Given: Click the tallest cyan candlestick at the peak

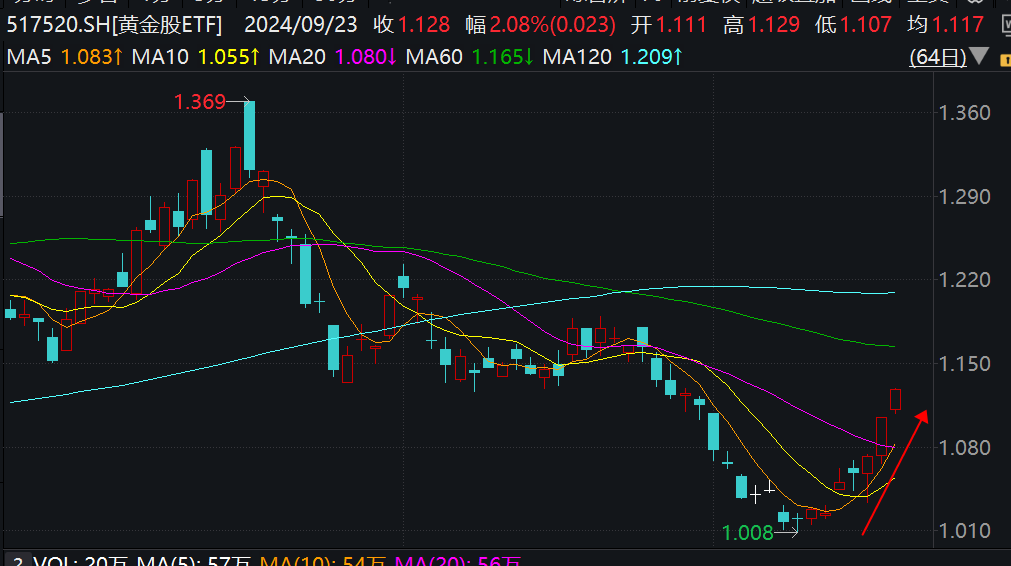Looking at the screenshot, I should tap(249, 135).
